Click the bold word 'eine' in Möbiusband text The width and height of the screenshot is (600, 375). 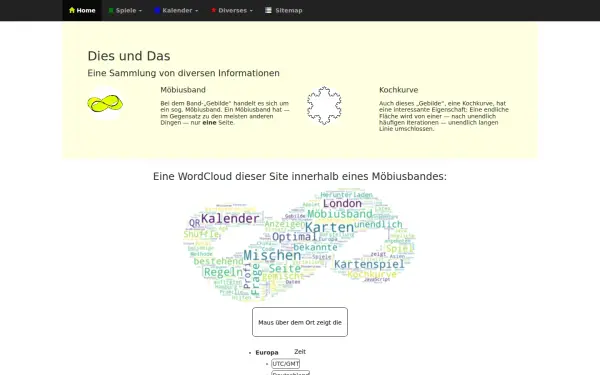[x=209, y=123]
